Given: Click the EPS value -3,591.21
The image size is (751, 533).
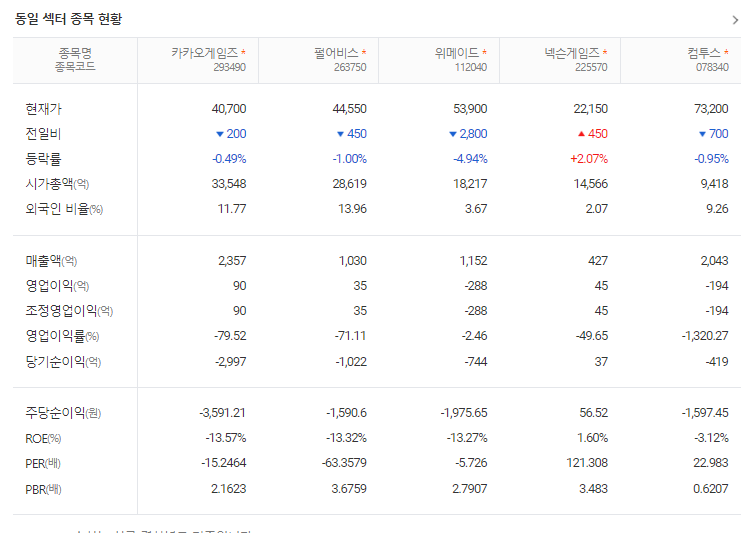Looking at the screenshot, I should click(222, 413).
